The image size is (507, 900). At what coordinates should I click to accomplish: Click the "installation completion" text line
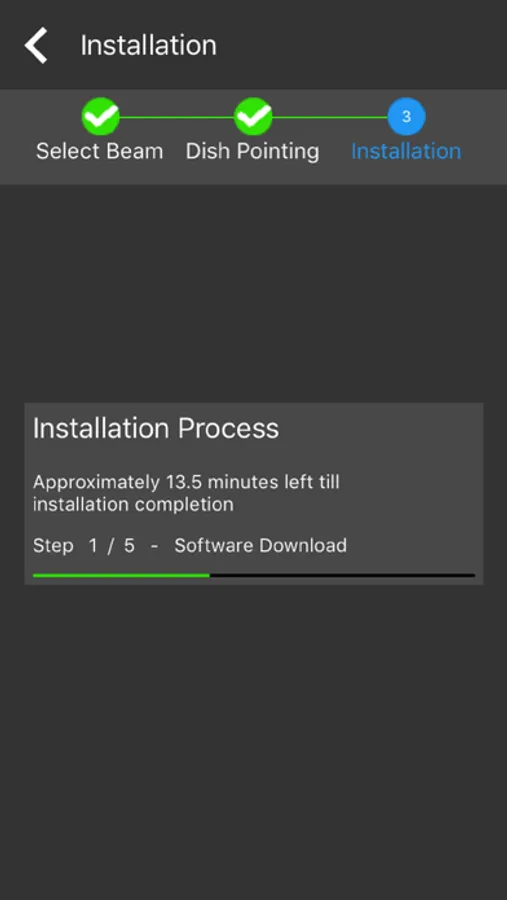point(133,505)
